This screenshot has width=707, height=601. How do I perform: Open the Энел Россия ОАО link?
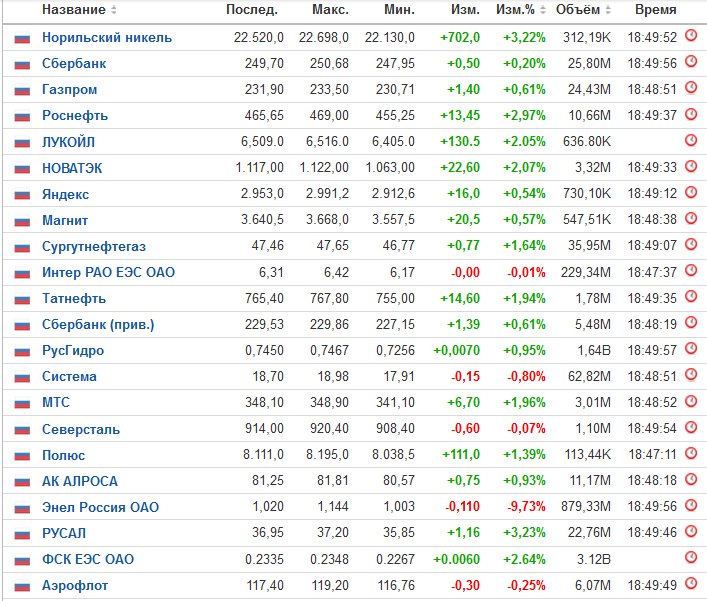[101, 507]
